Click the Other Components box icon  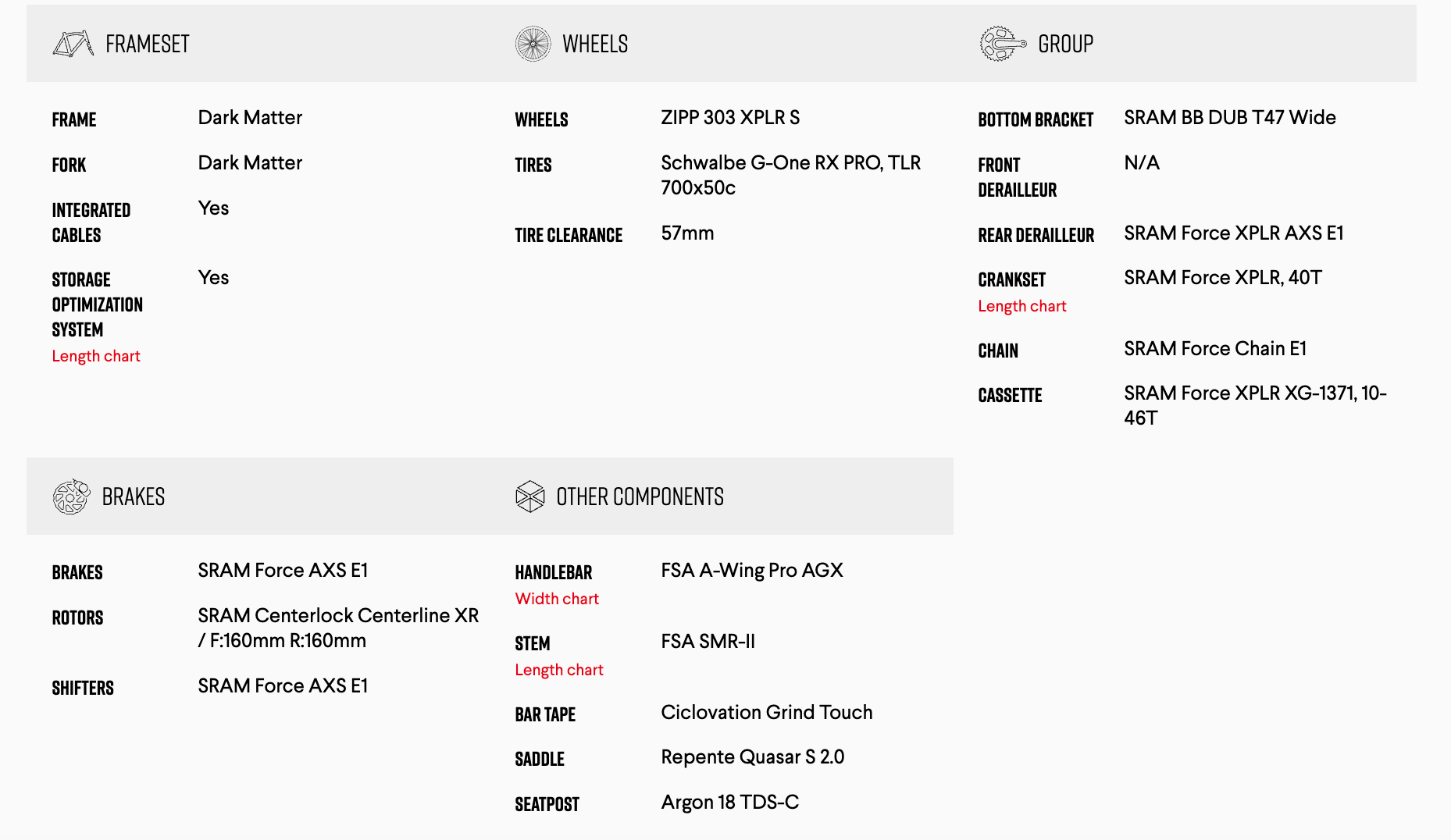point(529,497)
